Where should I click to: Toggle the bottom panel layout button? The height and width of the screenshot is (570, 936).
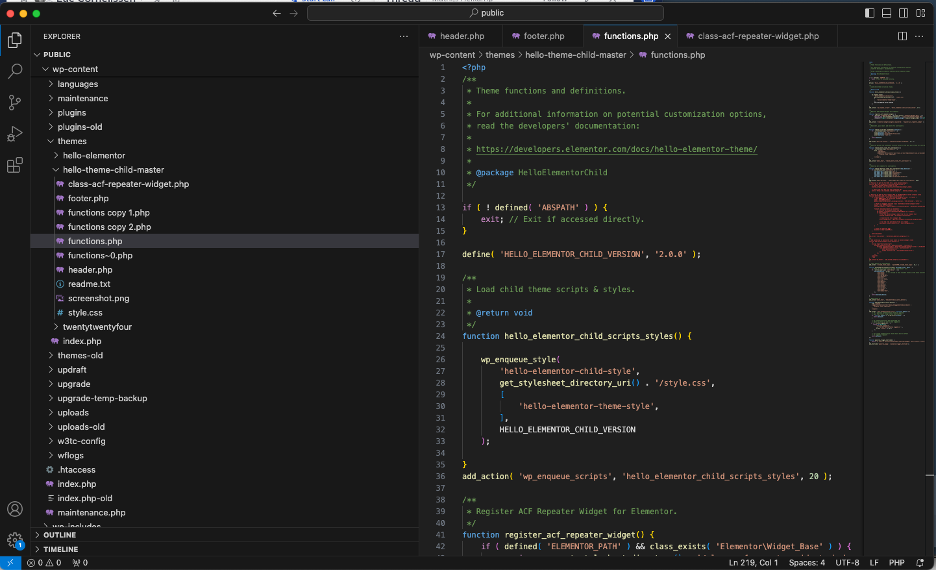(886, 13)
